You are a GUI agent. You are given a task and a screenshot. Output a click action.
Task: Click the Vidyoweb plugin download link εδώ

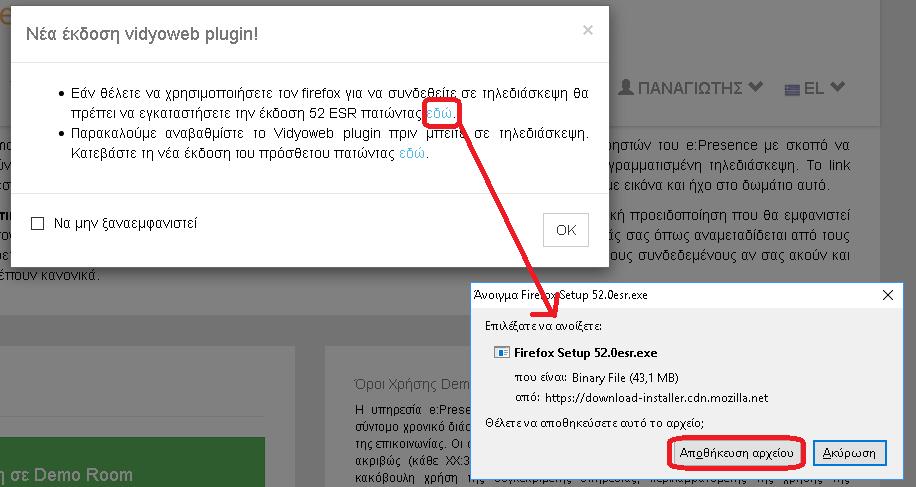click(412, 154)
